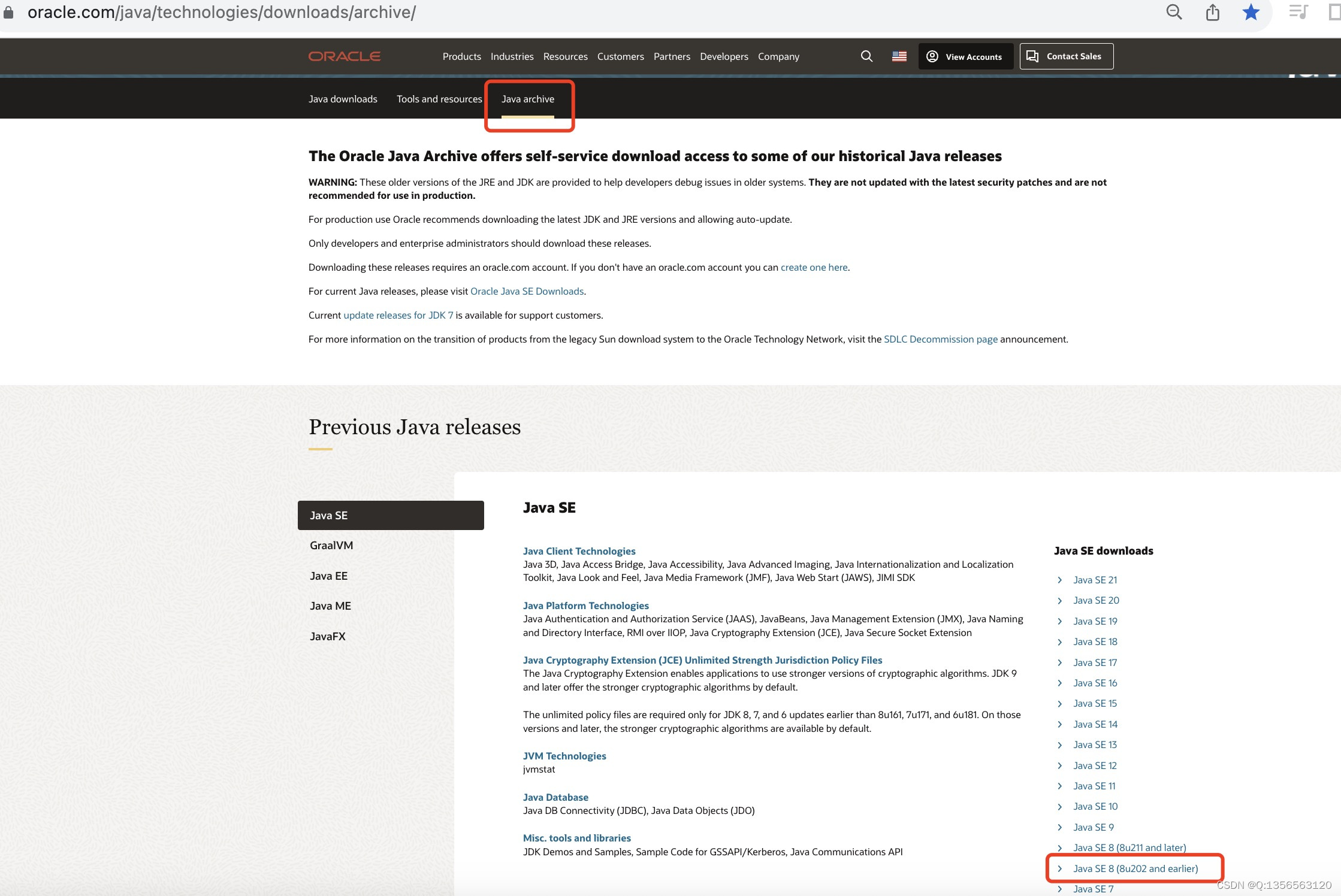
Task: Click the chevron beside Java SE 21
Action: pyautogui.click(x=1059, y=580)
